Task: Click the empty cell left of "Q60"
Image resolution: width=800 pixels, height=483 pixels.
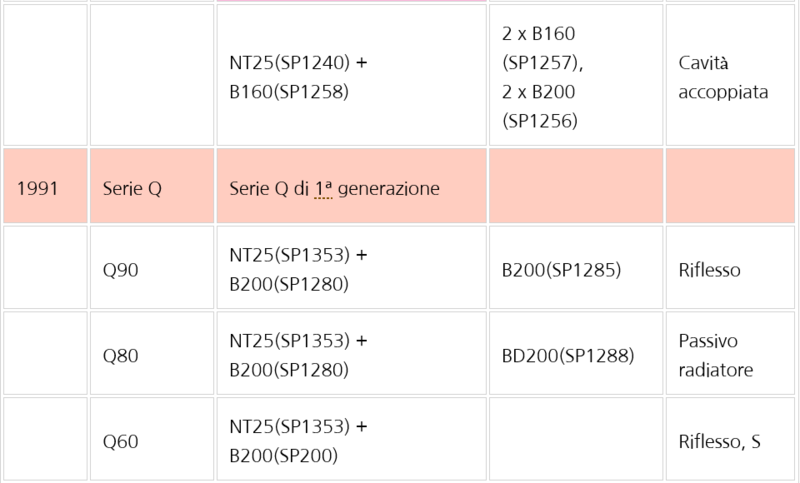Action: [44, 440]
